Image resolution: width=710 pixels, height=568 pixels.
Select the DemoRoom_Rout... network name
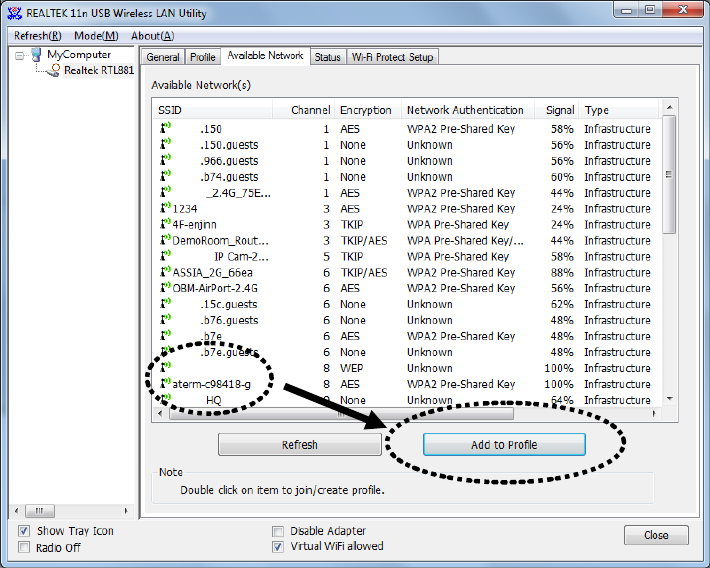tap(221, 241)
